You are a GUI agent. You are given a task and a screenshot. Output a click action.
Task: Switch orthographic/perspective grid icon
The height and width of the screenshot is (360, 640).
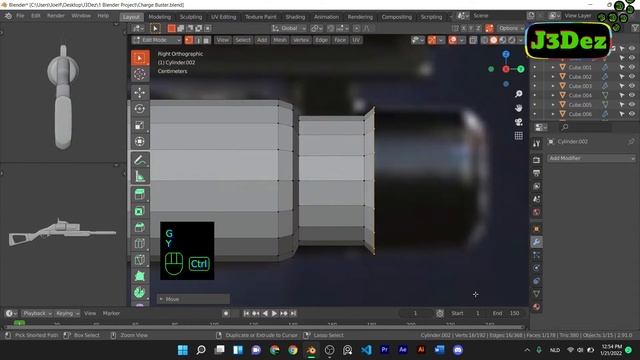pos(518,136)
